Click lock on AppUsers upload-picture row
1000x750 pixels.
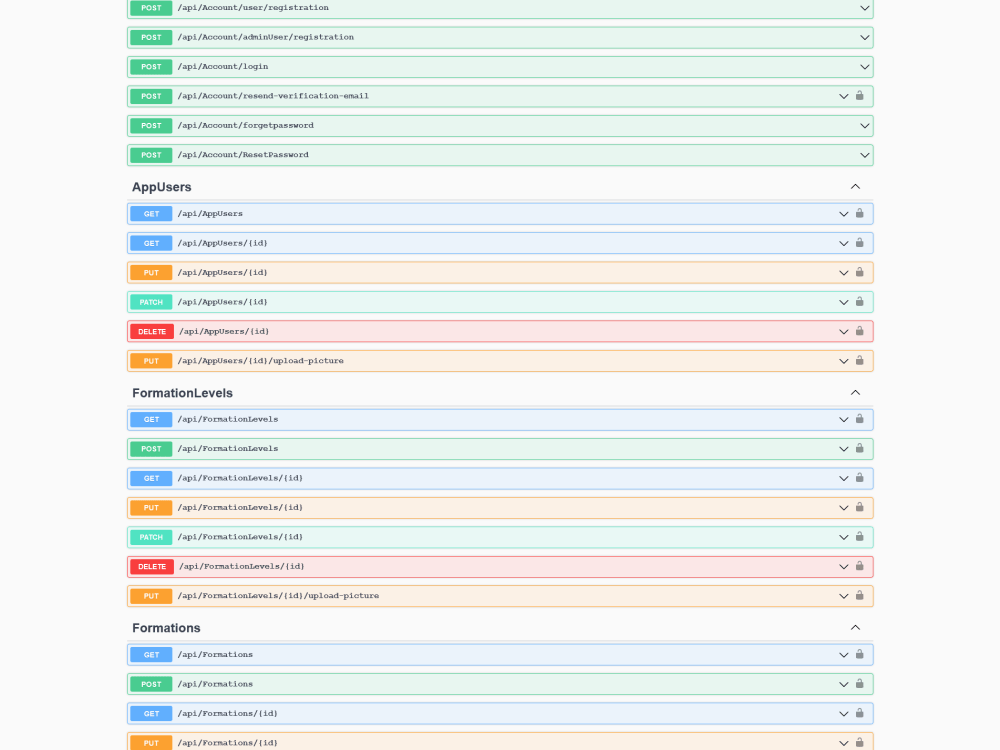point(859,360)
